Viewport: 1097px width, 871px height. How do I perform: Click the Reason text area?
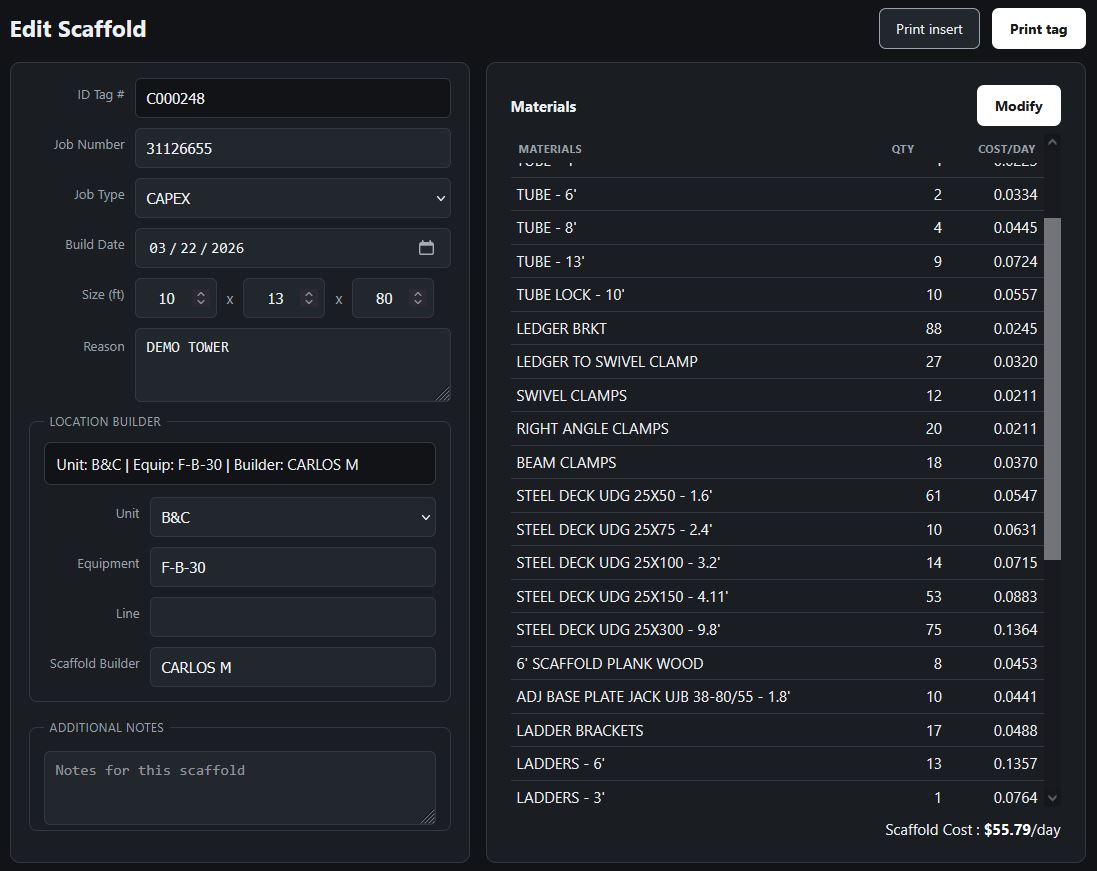pyautogui.click(x=292, y=365)
